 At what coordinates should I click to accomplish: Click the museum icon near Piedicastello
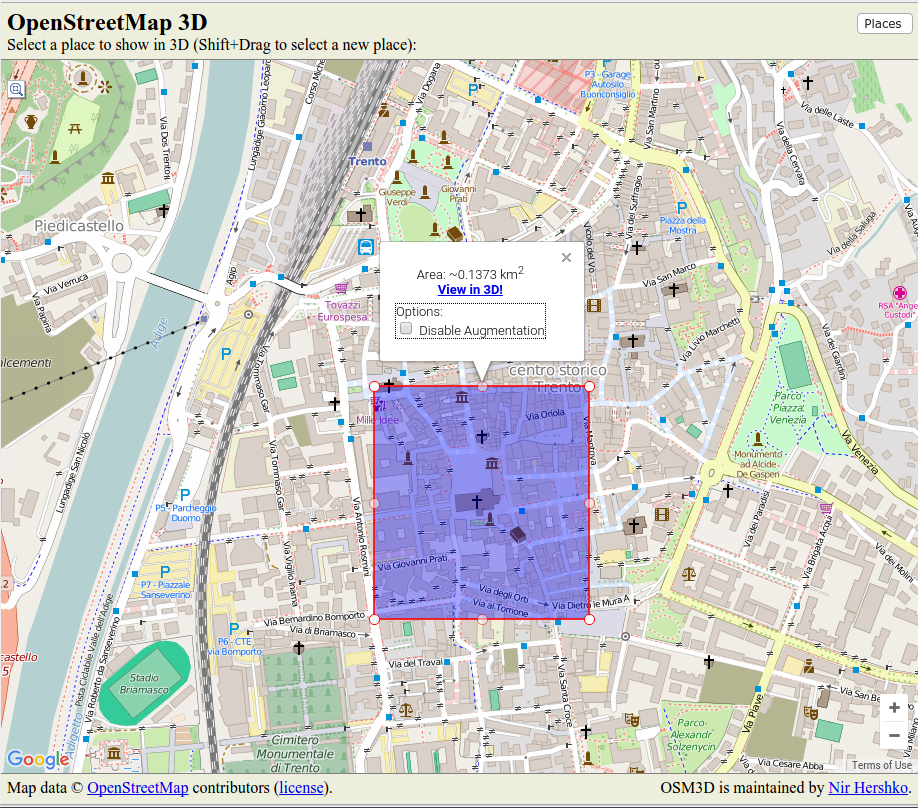click(108, 178)
